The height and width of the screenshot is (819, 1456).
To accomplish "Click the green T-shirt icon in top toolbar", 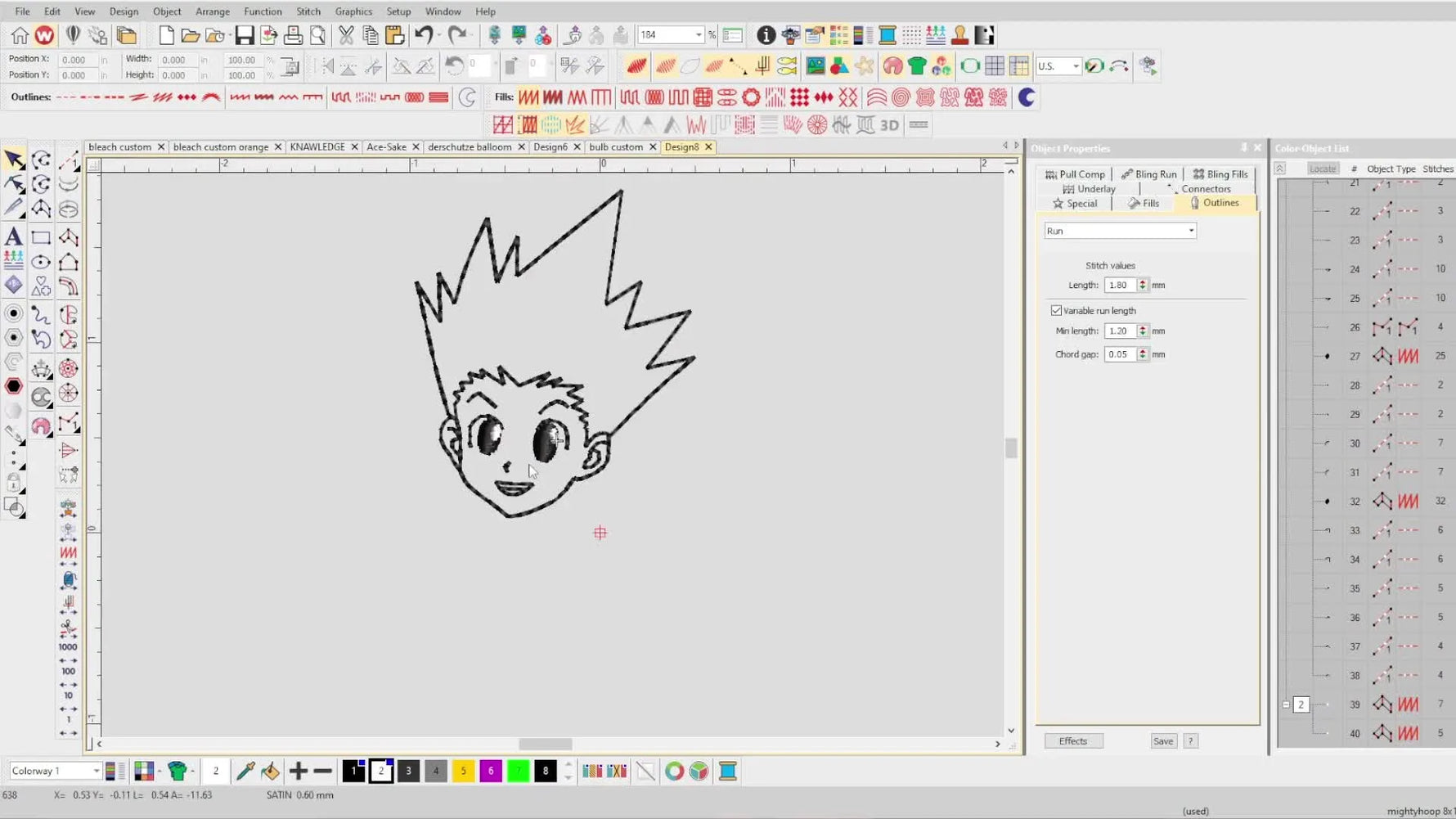I will 917,66.
